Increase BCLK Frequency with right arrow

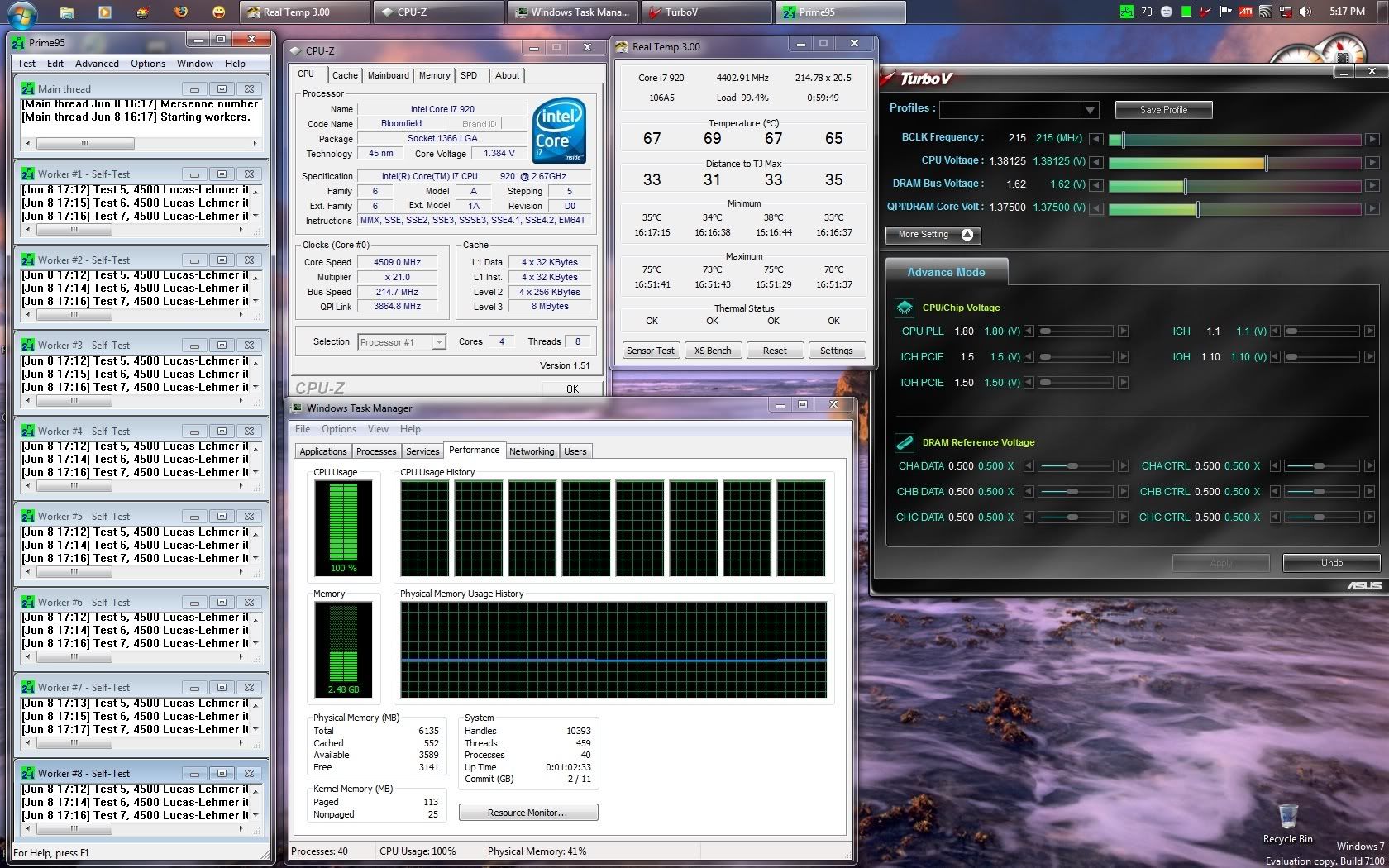point(1372,138)
